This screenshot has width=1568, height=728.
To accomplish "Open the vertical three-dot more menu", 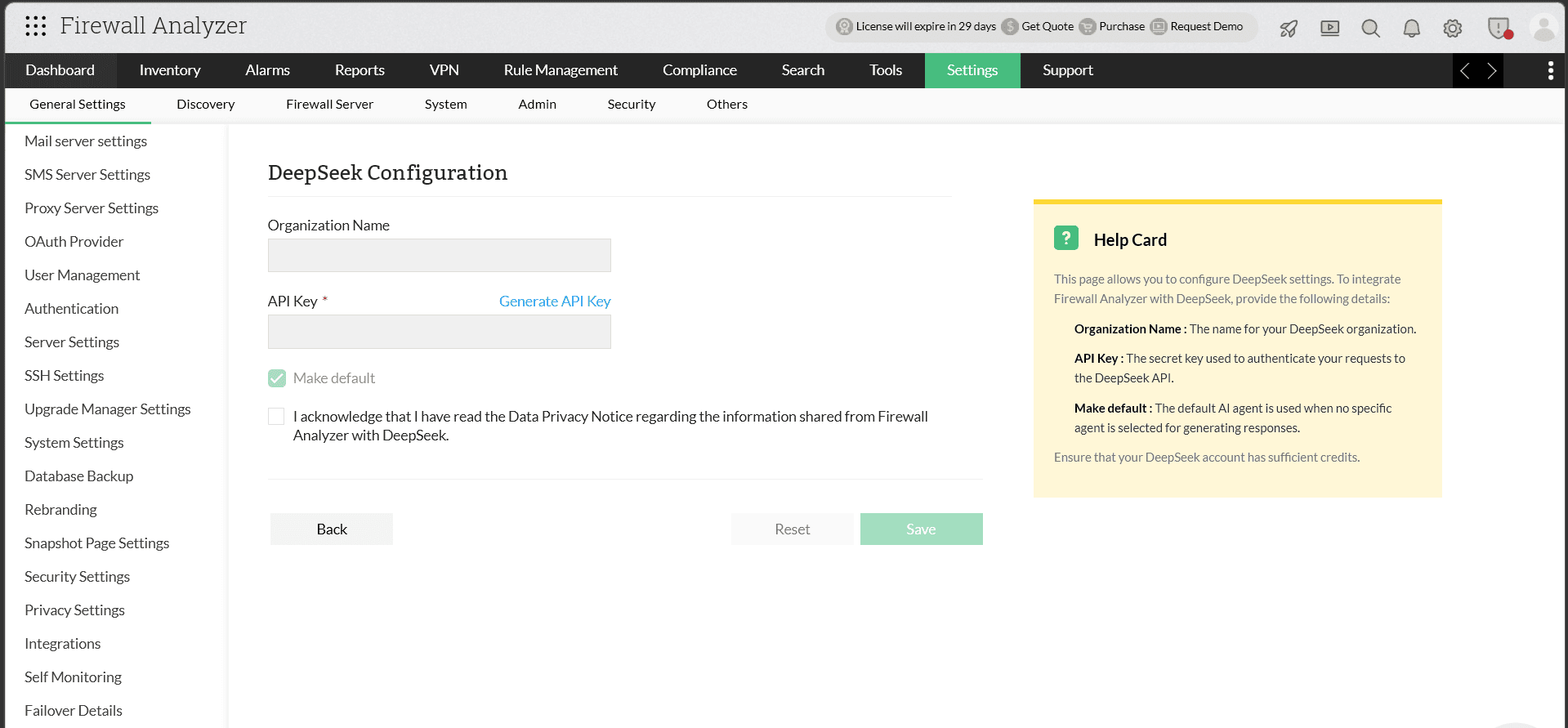I will point(1550,71).
